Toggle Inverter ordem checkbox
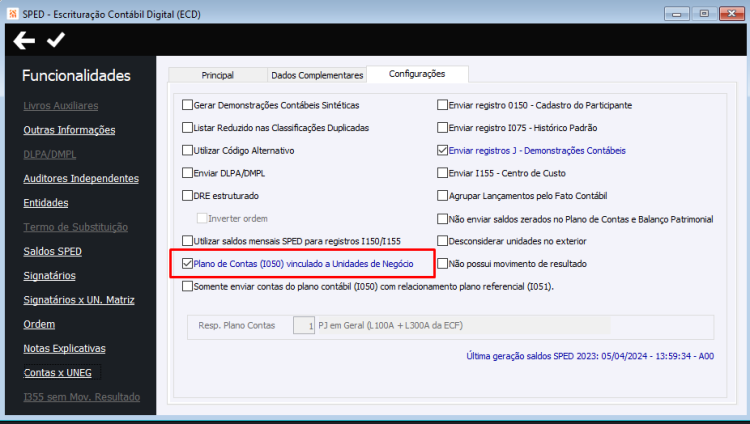The height and width of the screenshot is (424, 750). 202,218
